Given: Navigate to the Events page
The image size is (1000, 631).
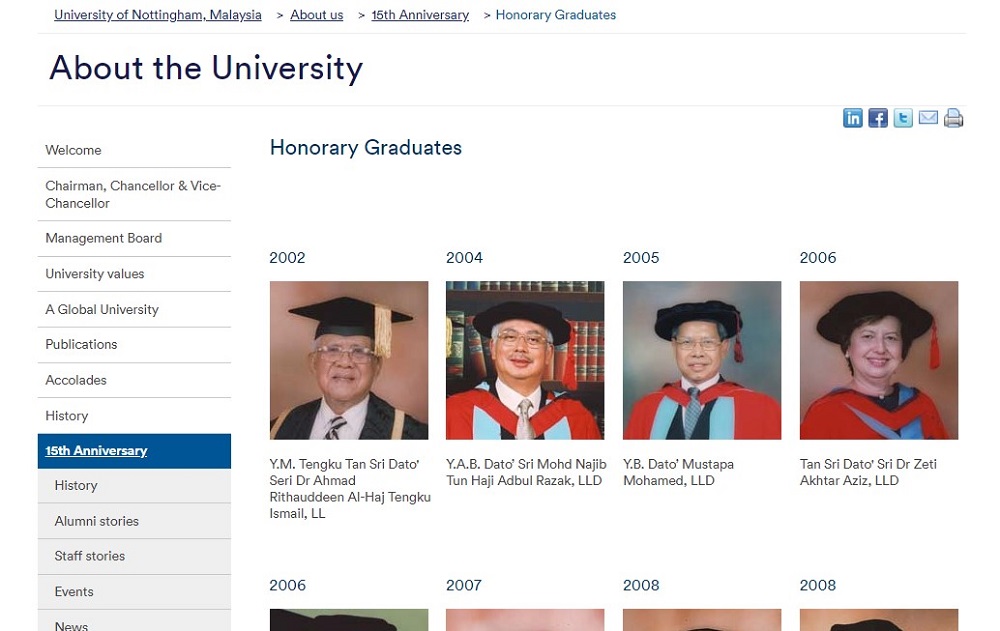Looking at the screenshot, I should point(73,591).
